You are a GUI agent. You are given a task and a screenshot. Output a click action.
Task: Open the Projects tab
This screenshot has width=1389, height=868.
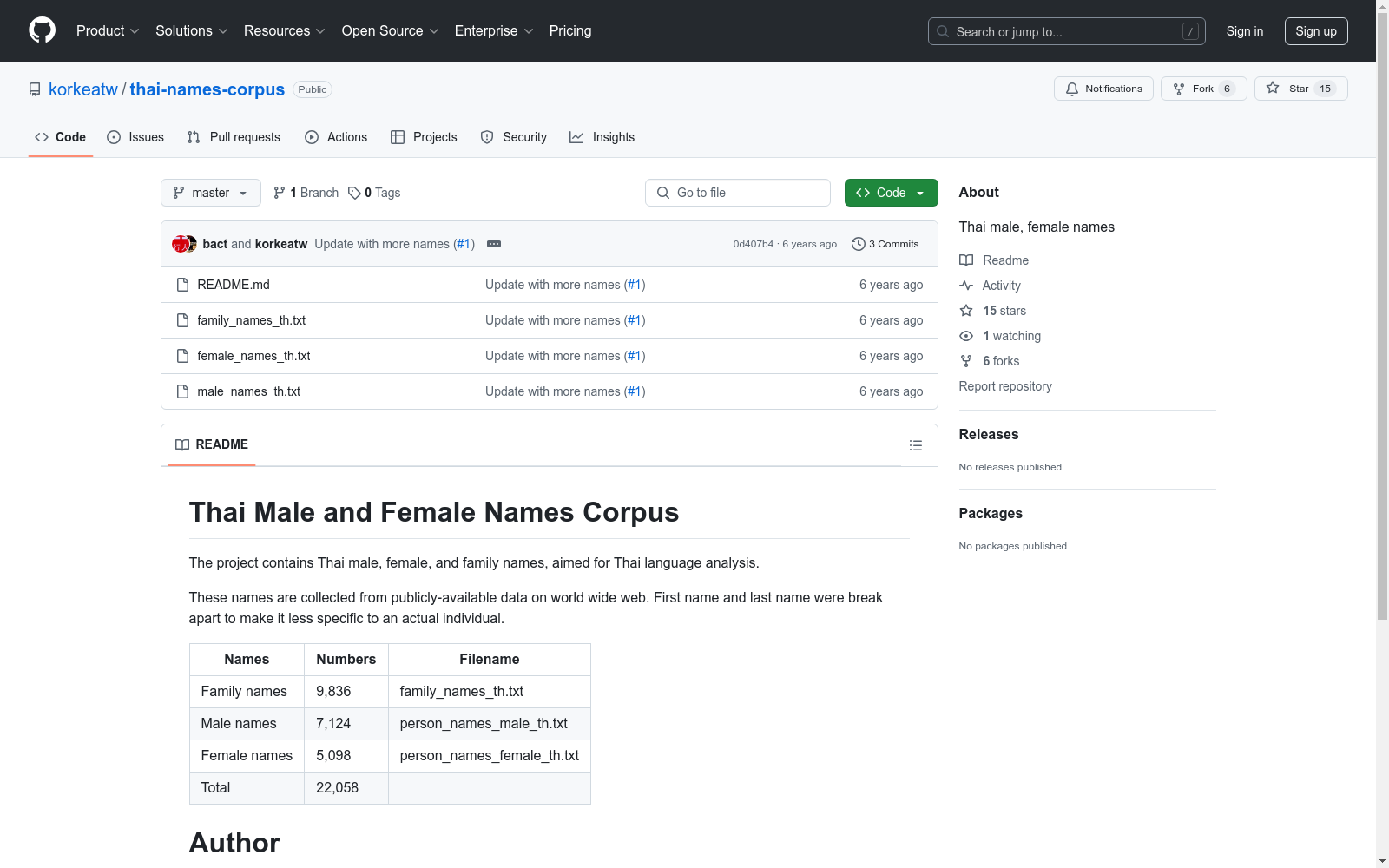pos(424,137)
